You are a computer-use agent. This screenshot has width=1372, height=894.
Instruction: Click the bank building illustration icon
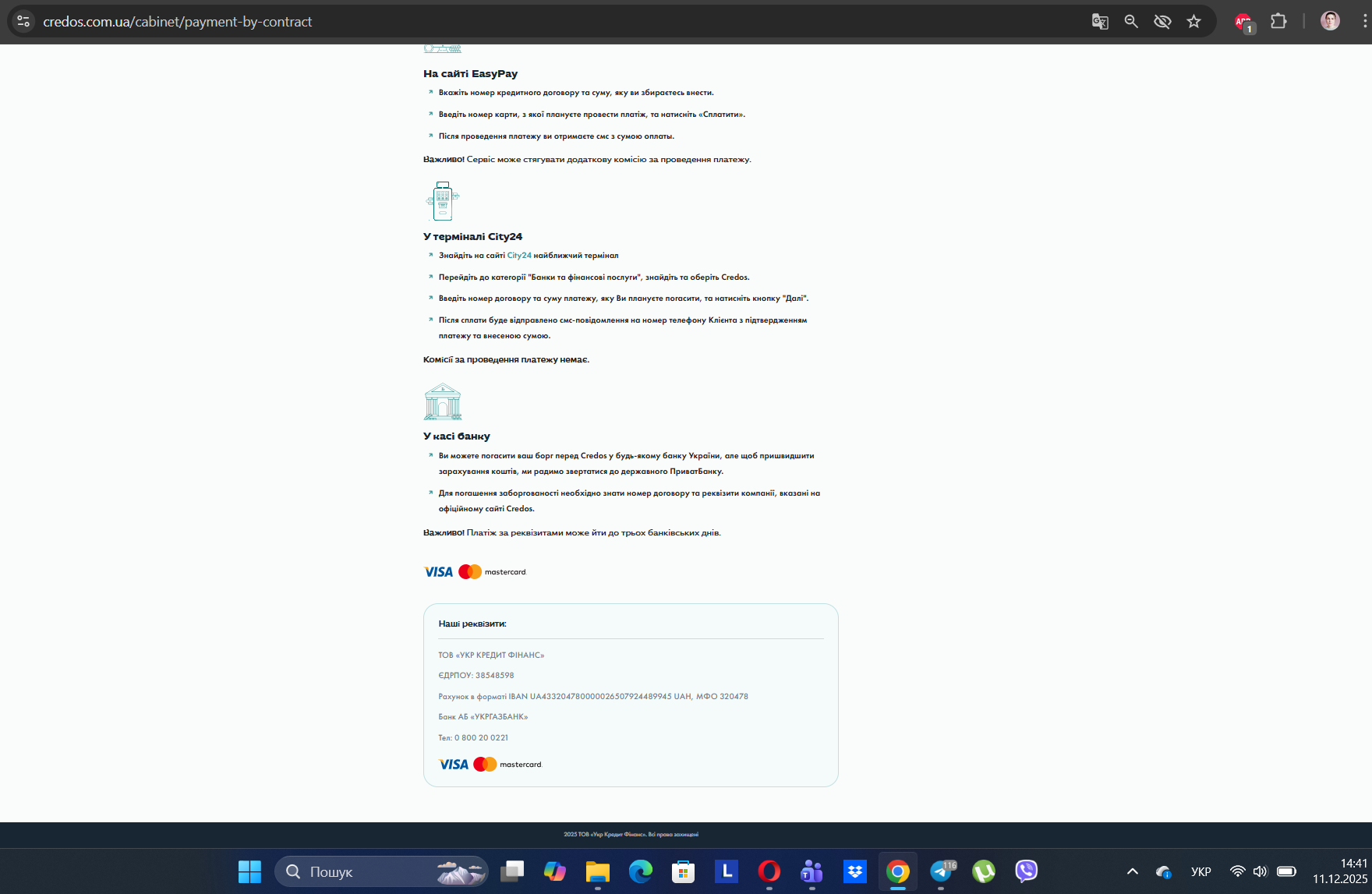tap(443, 401)
